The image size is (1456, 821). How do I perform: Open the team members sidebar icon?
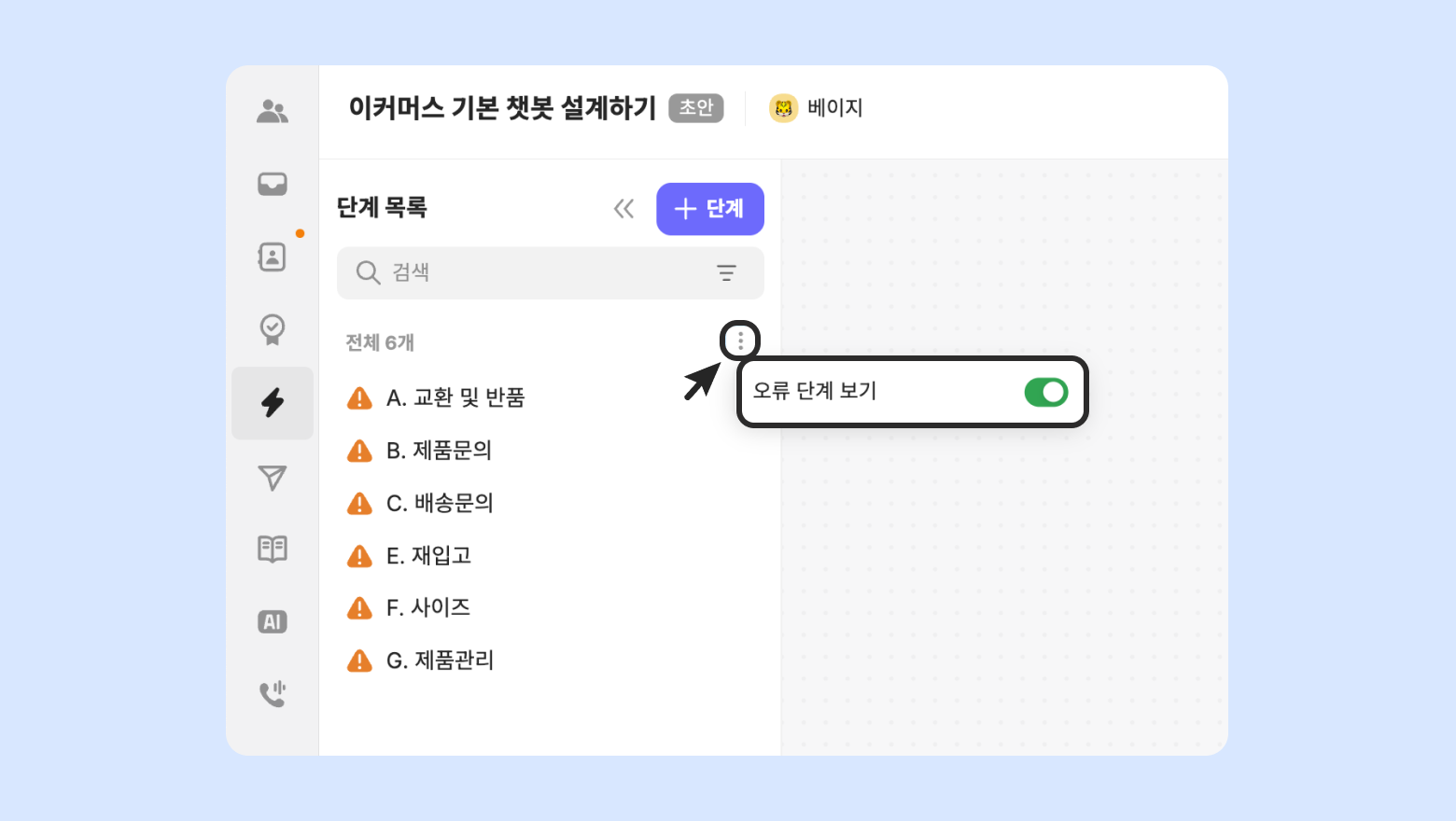(273, 112)
